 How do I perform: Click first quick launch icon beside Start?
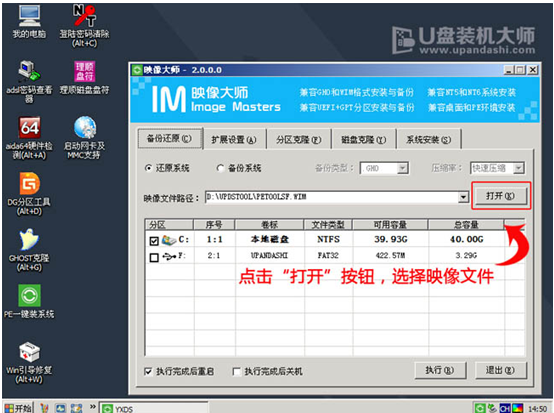coord(45,408)
